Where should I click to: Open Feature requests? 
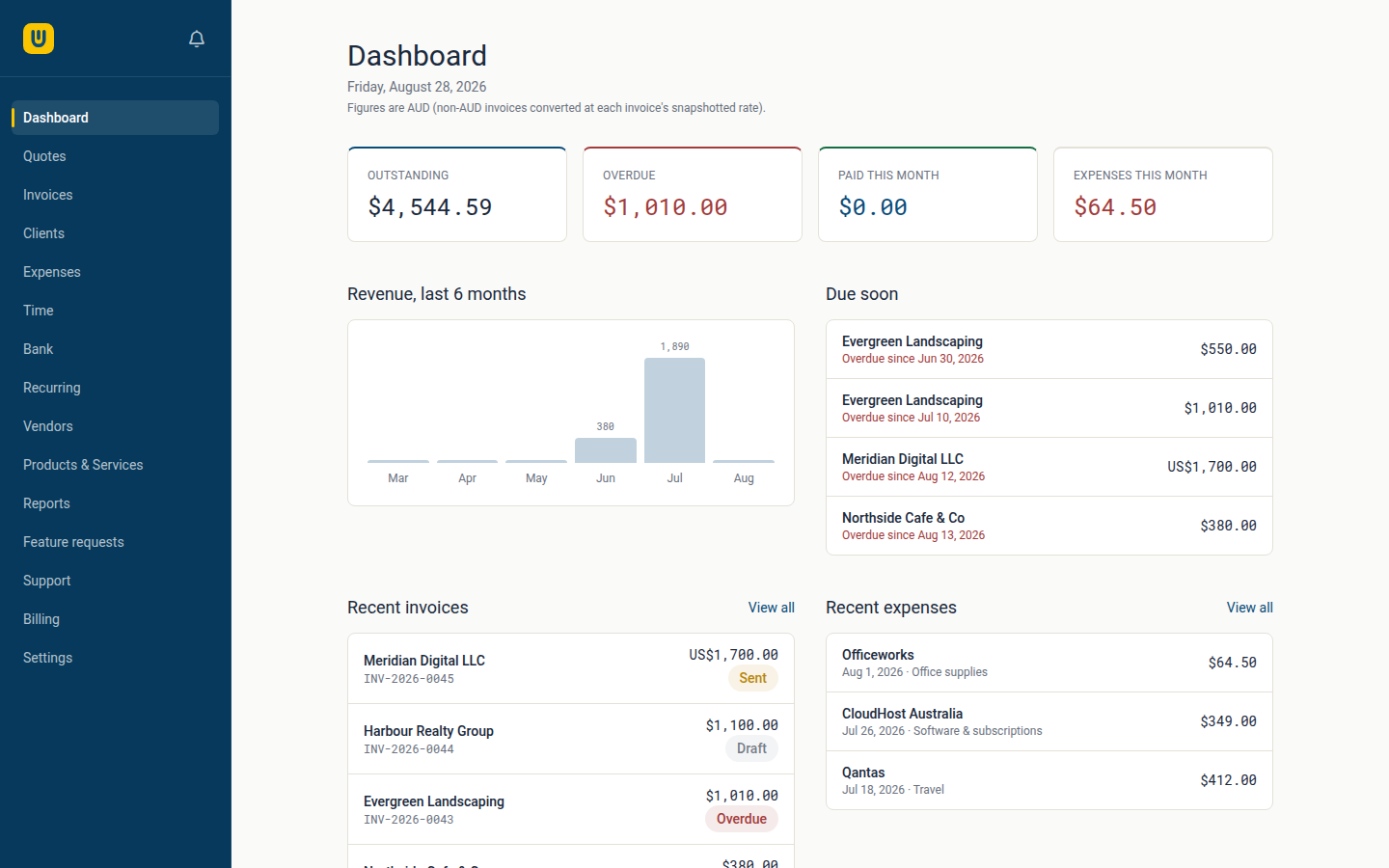[x=115, y=542]
